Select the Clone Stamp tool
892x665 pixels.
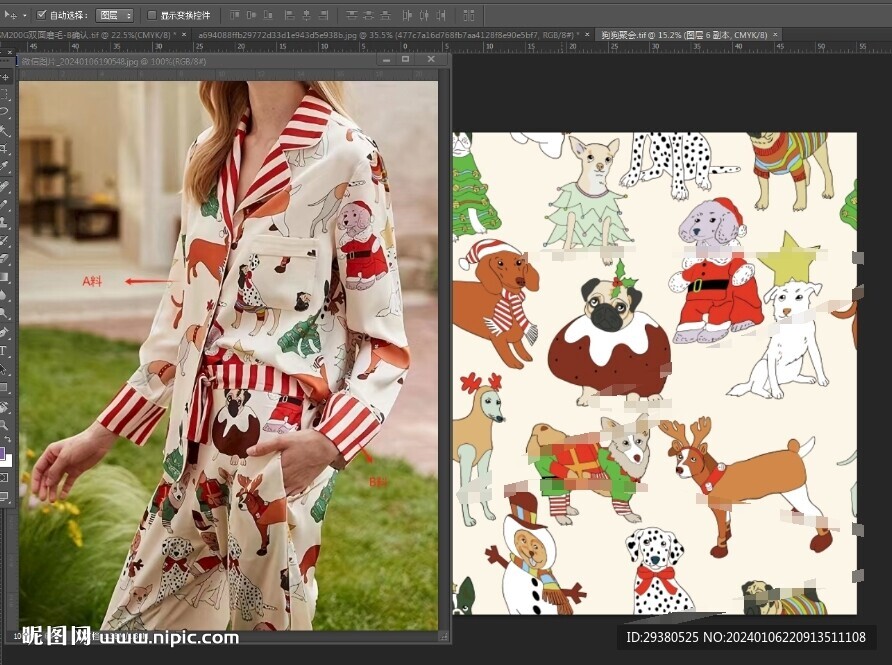[x=5, y=222]
